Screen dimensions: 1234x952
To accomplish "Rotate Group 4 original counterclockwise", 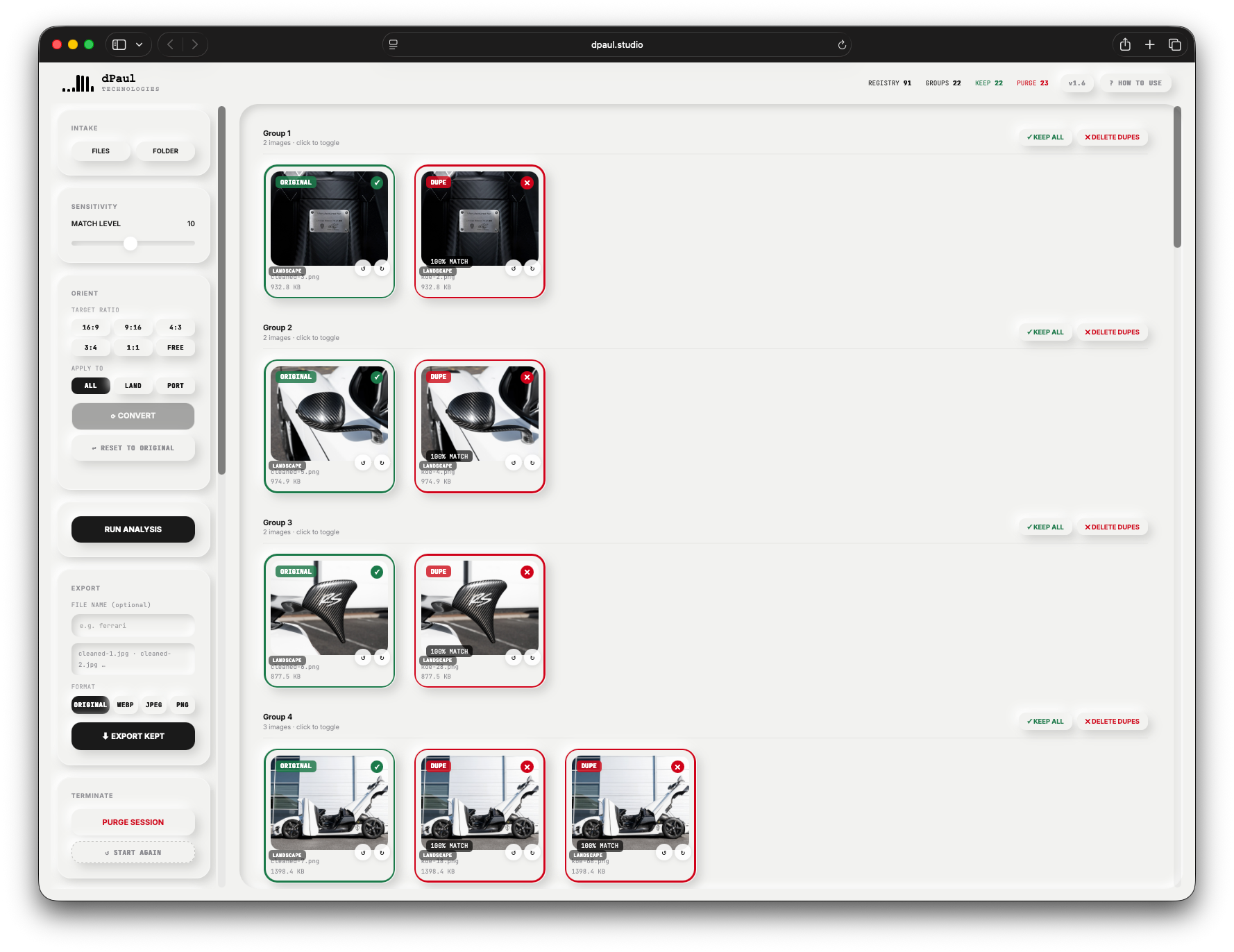I will pyautogui.click(x=363, y=853).
